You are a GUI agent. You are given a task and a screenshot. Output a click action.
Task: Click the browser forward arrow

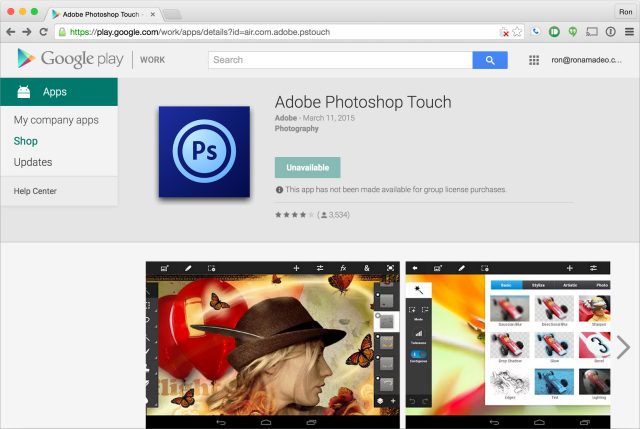pos(27,32)
